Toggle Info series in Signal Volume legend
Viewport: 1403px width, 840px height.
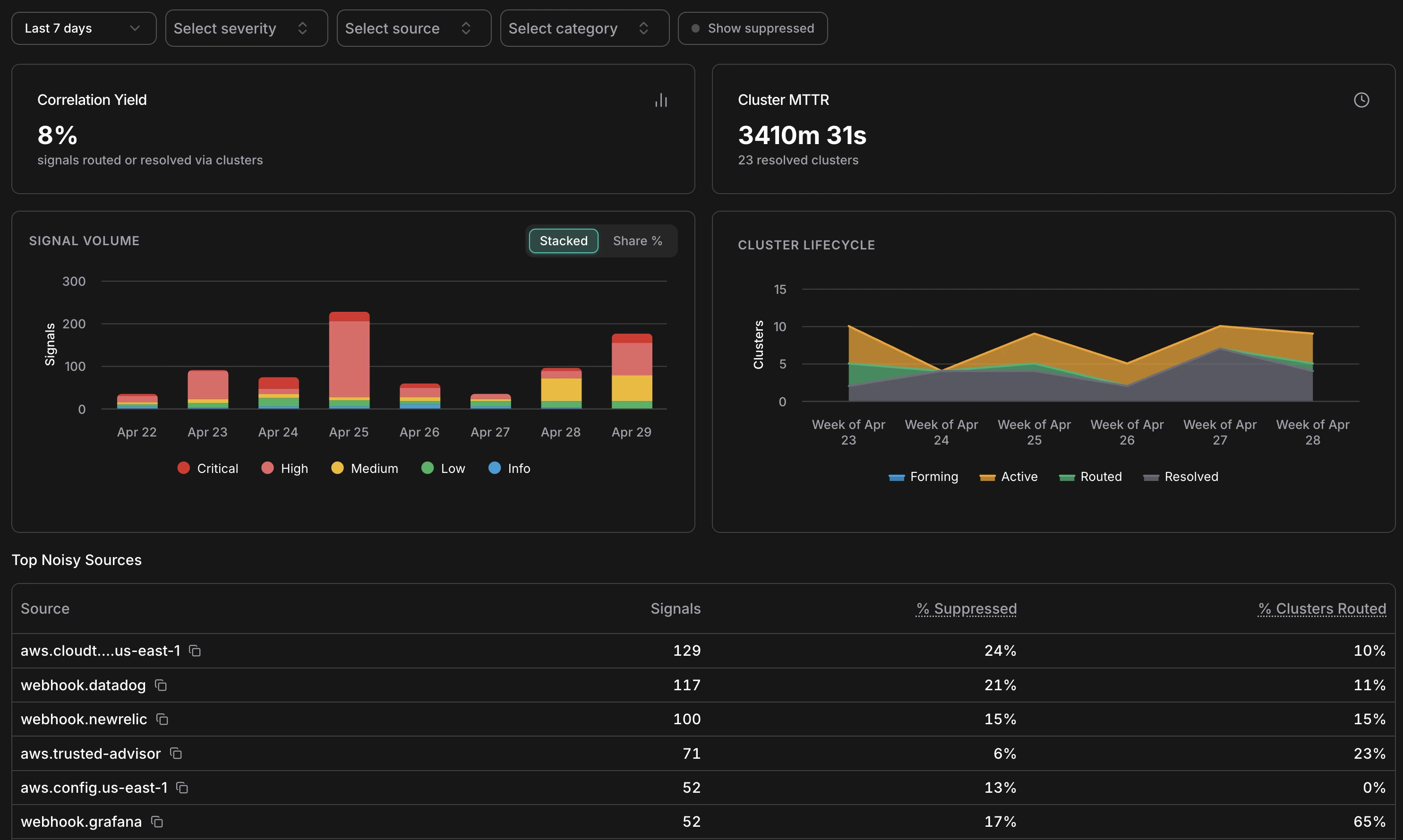click(x=509, y=468)
